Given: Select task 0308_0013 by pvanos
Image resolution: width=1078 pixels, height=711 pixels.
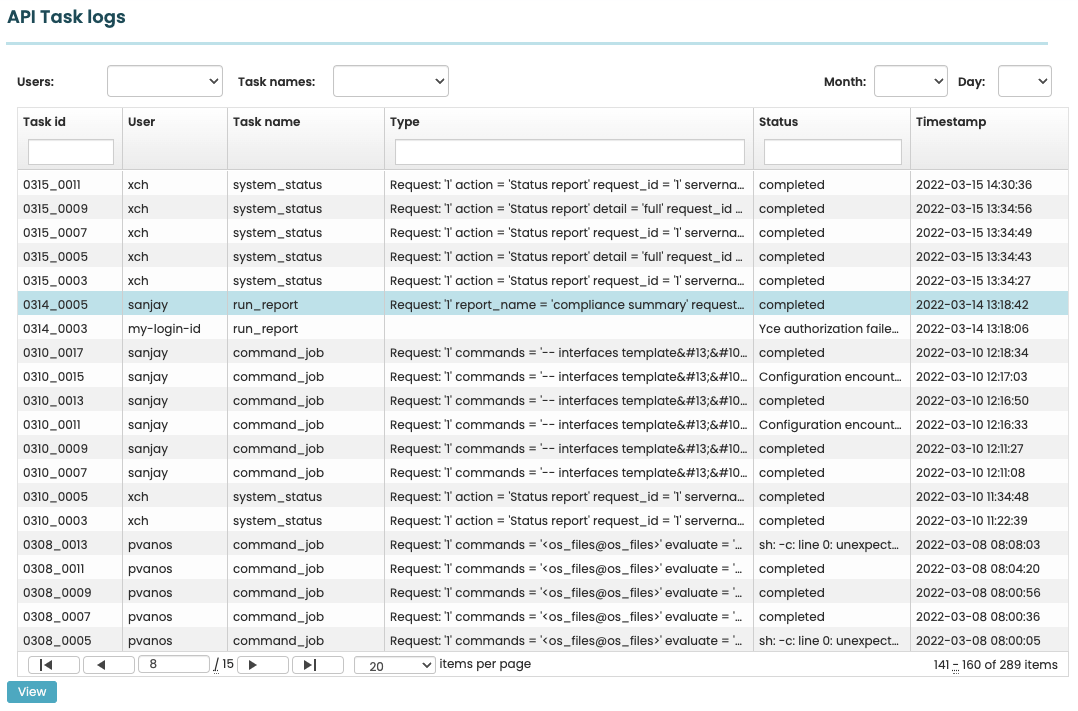Looking at the screenshot, I should pos(56,545).
